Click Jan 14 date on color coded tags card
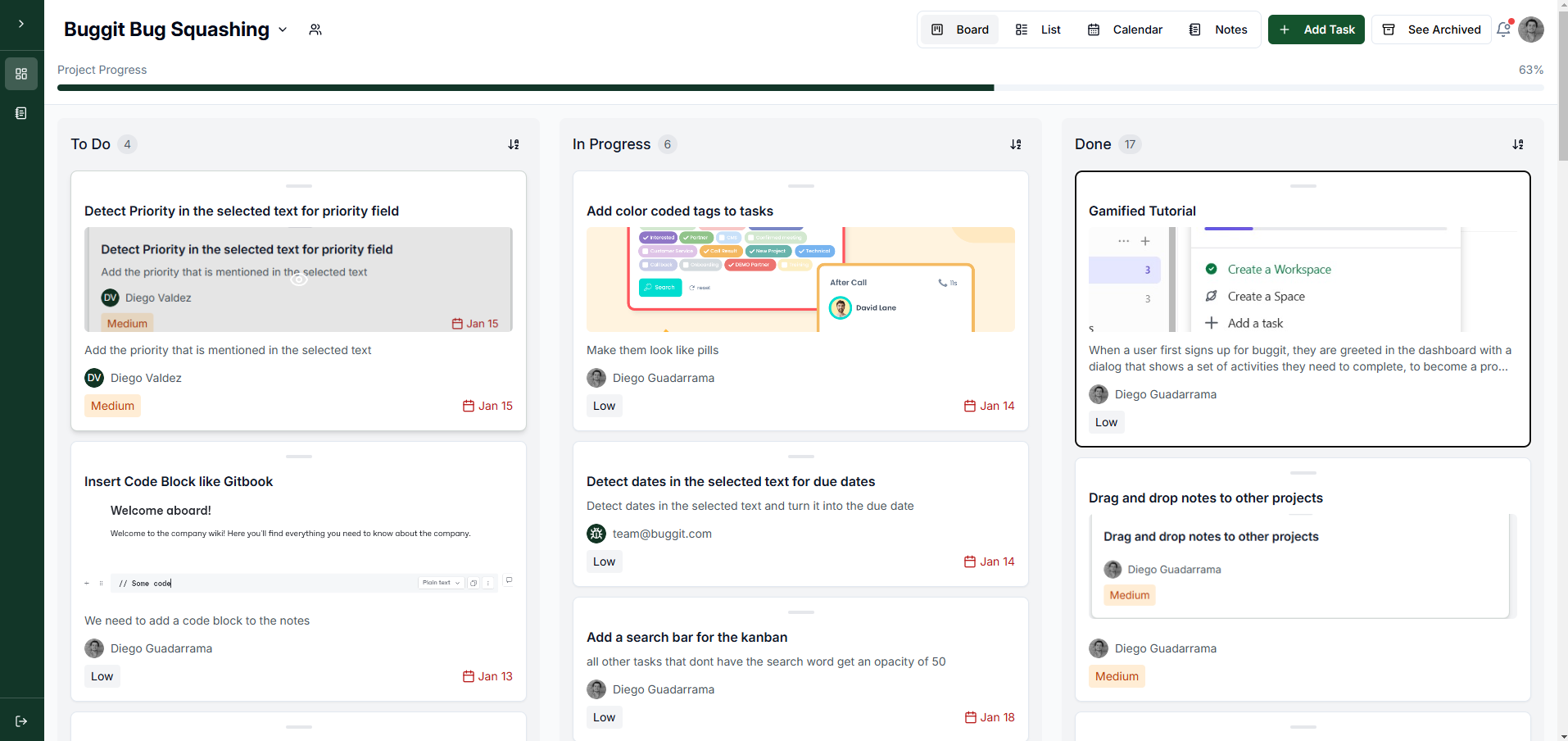The image size is (1568, 741). pyautogui.click(x=990, y=406)
